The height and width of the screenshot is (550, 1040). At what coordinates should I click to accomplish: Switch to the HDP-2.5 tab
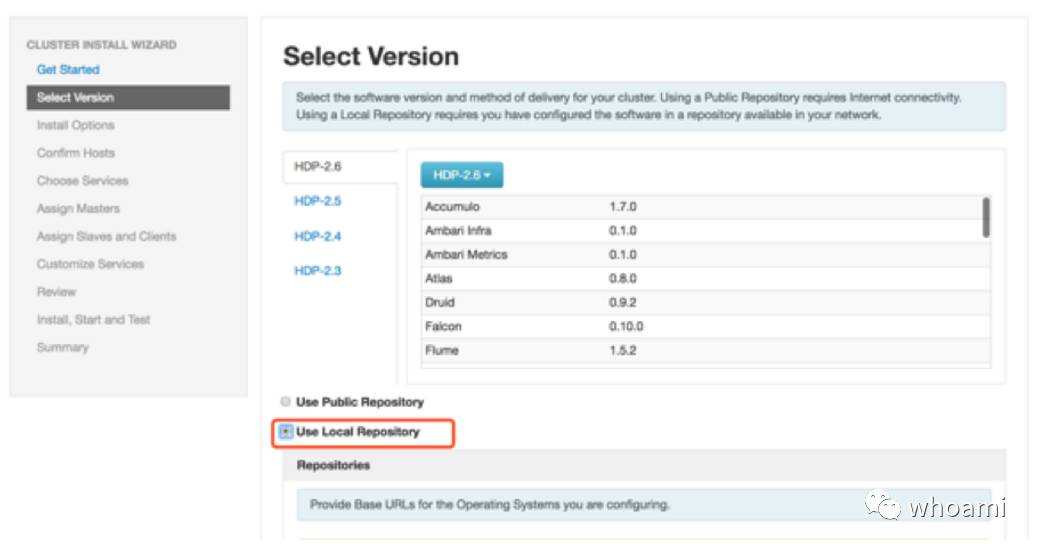coord(318,201)
